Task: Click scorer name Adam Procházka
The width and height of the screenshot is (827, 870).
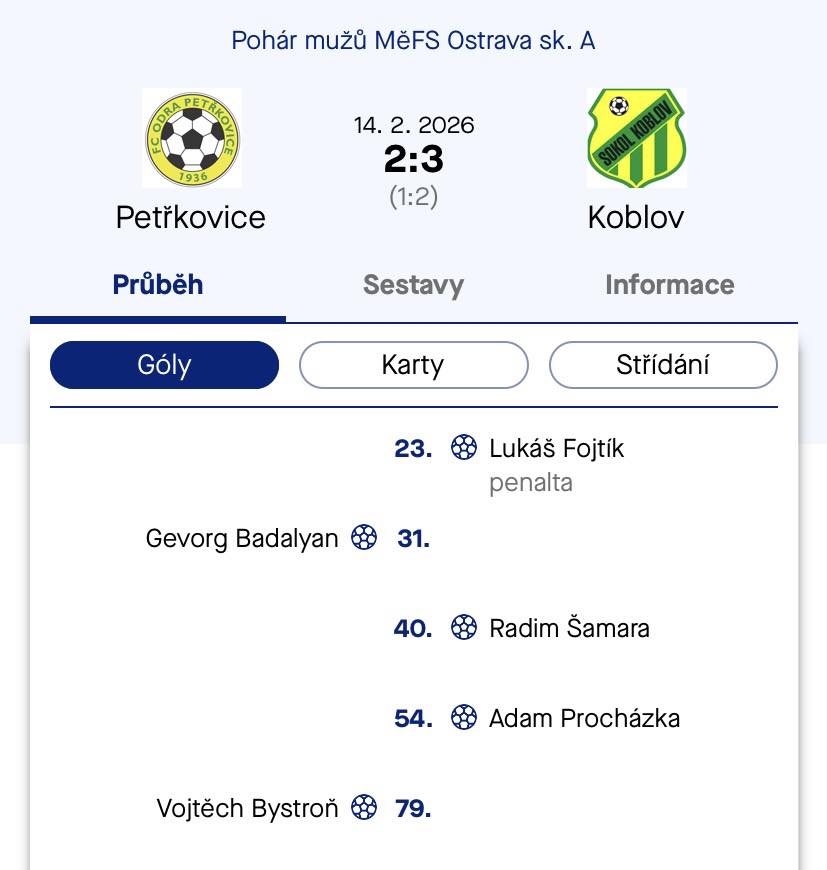Action: pyautogui.click(x=584, y=718)
